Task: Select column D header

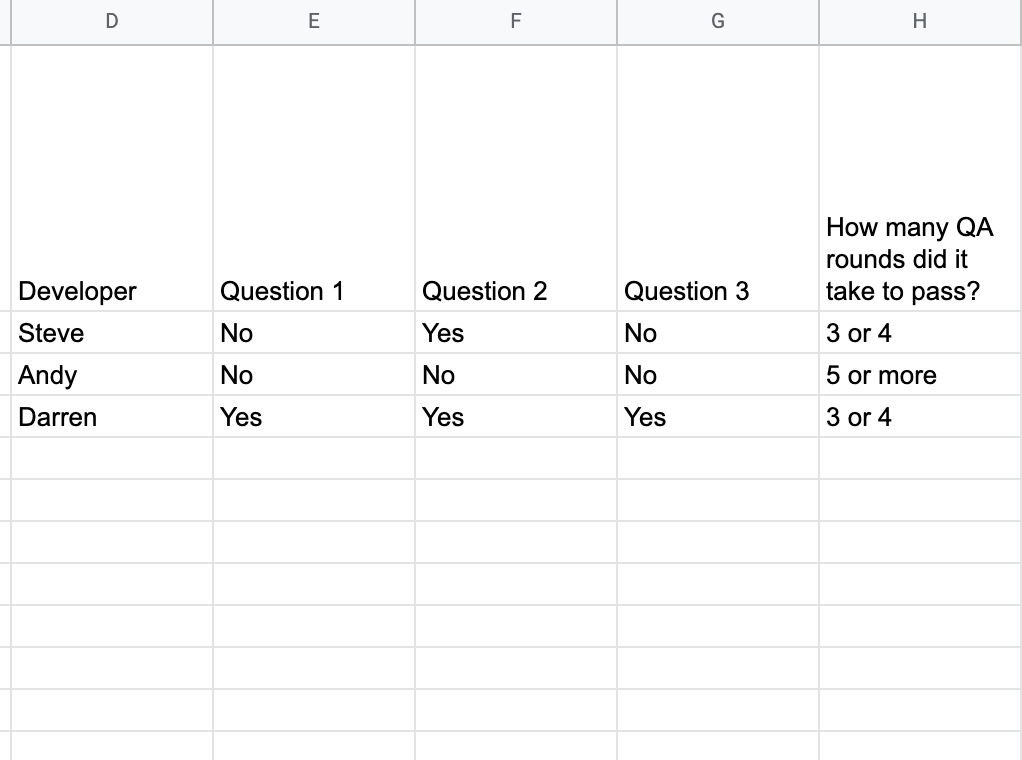Action: coord(112,22)
